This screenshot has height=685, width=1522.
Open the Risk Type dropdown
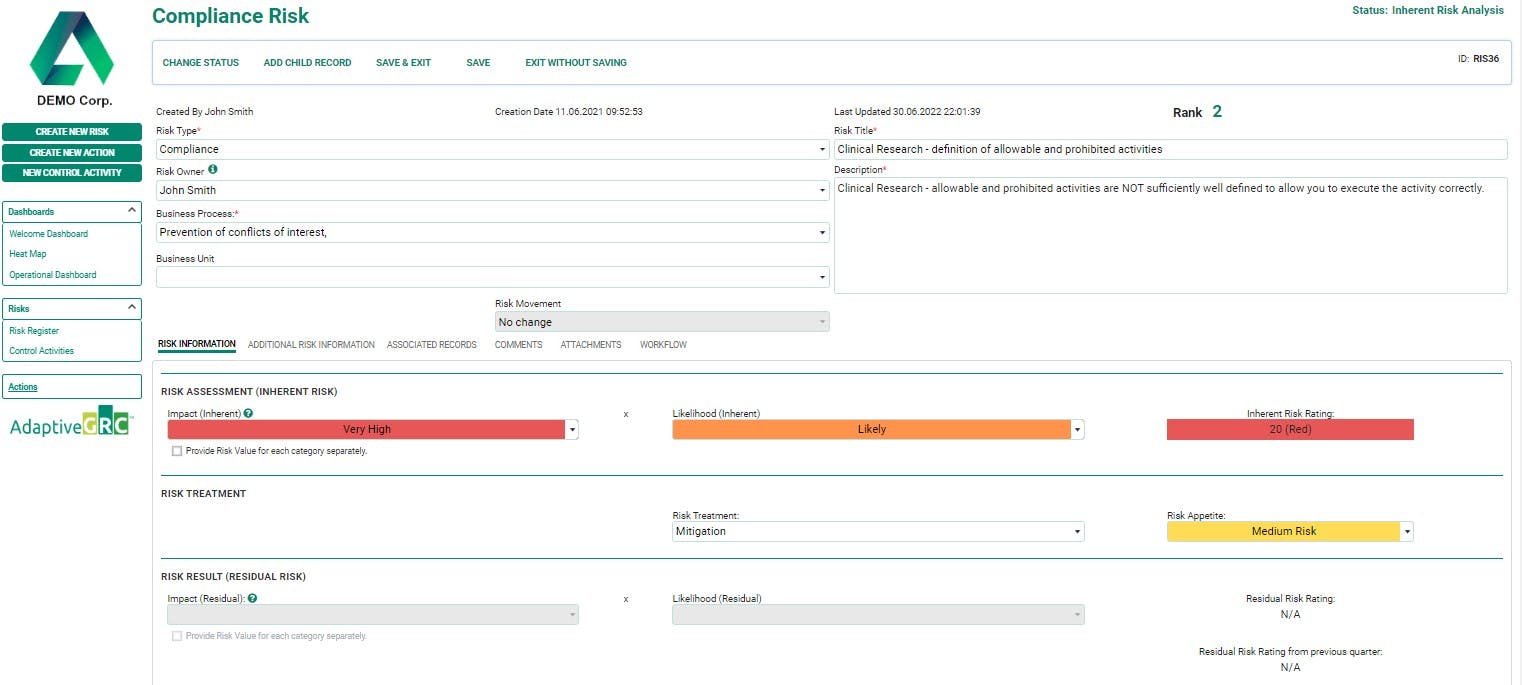tap(492, 149)
